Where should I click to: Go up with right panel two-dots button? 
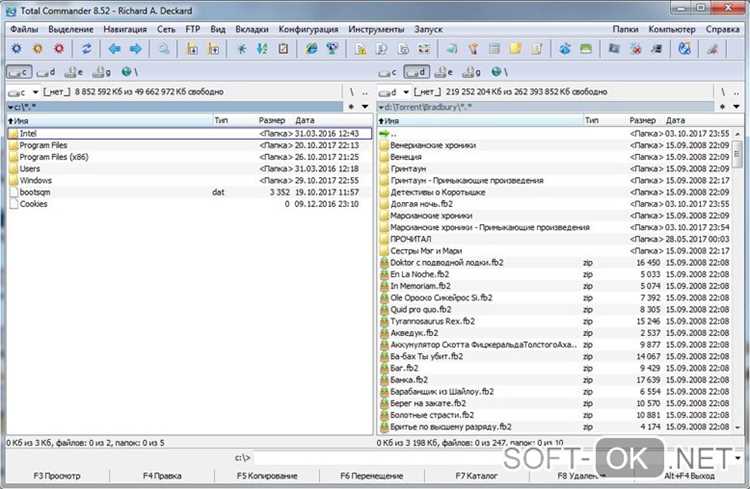coord(736,92)
